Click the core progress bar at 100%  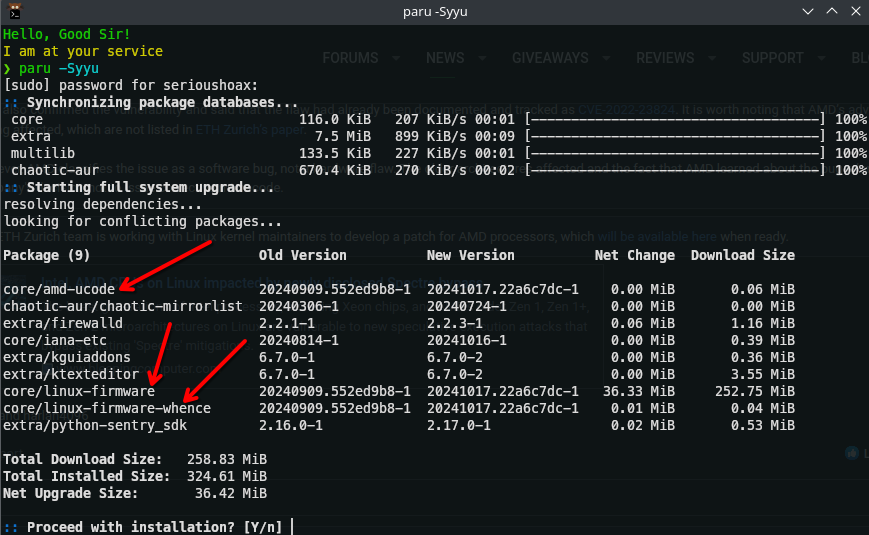point(675,119)
